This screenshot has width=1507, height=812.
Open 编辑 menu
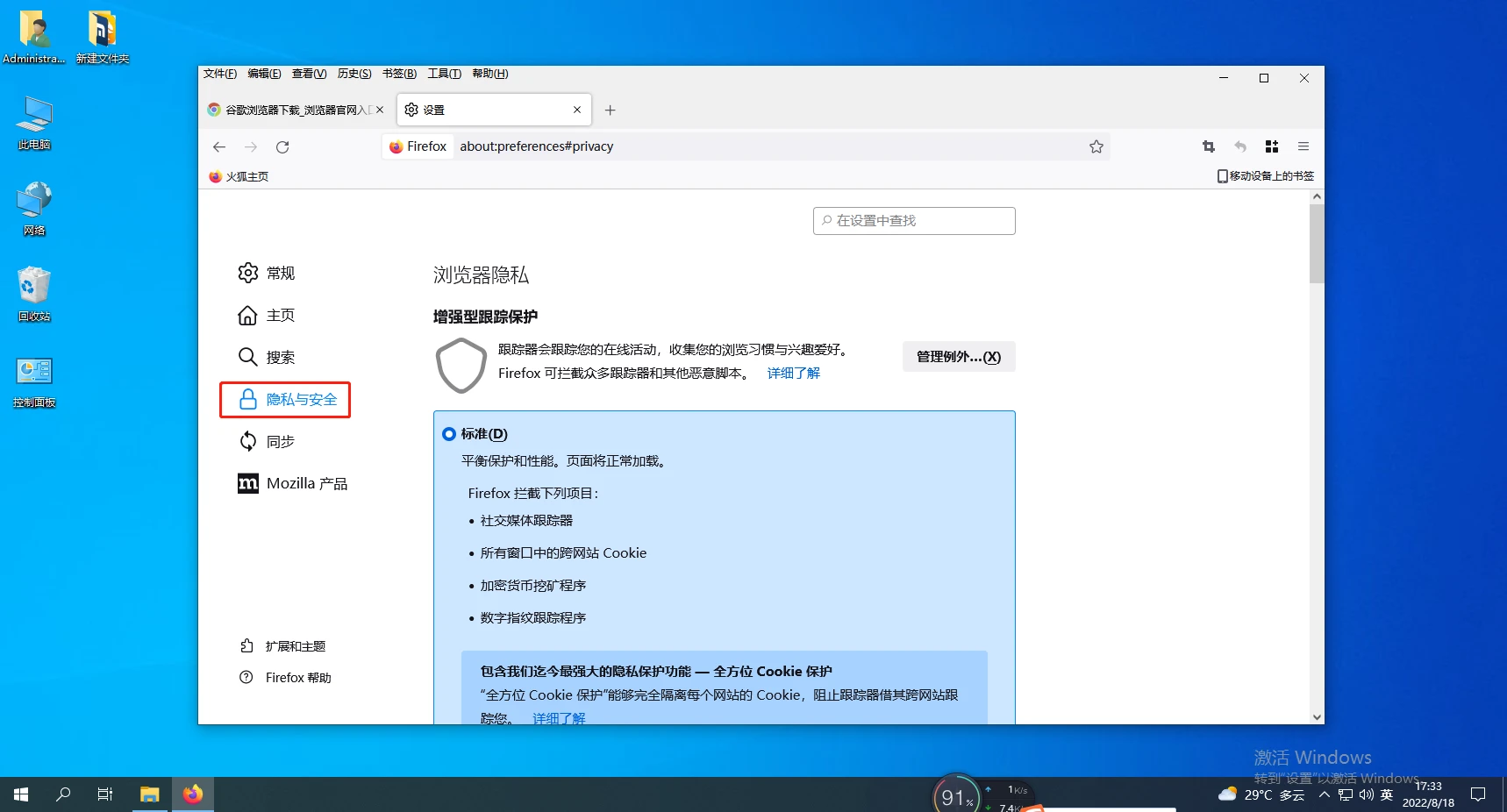(264, 74)
